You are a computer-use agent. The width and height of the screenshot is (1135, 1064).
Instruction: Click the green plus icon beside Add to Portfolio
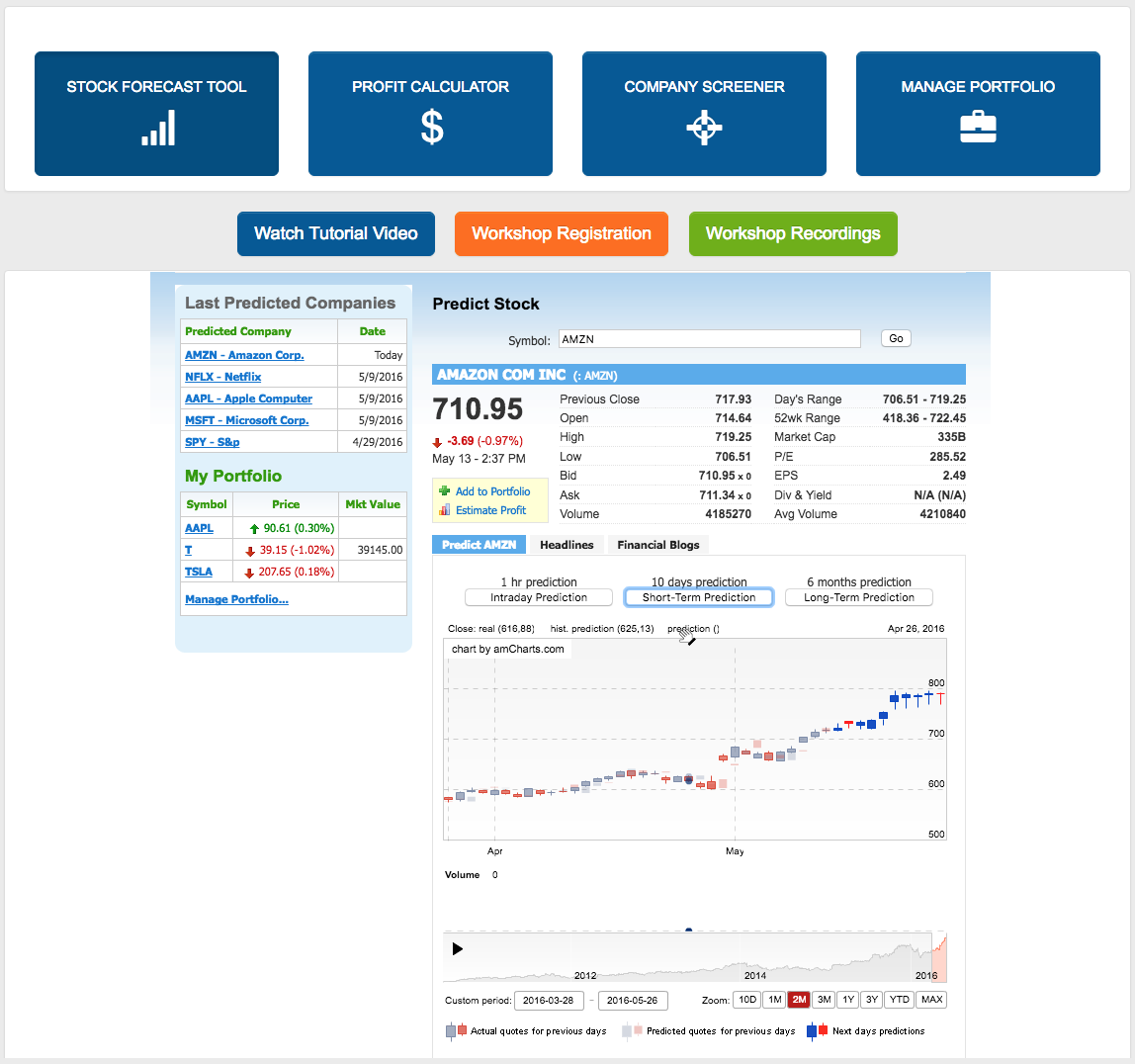[x=445, y=490]
